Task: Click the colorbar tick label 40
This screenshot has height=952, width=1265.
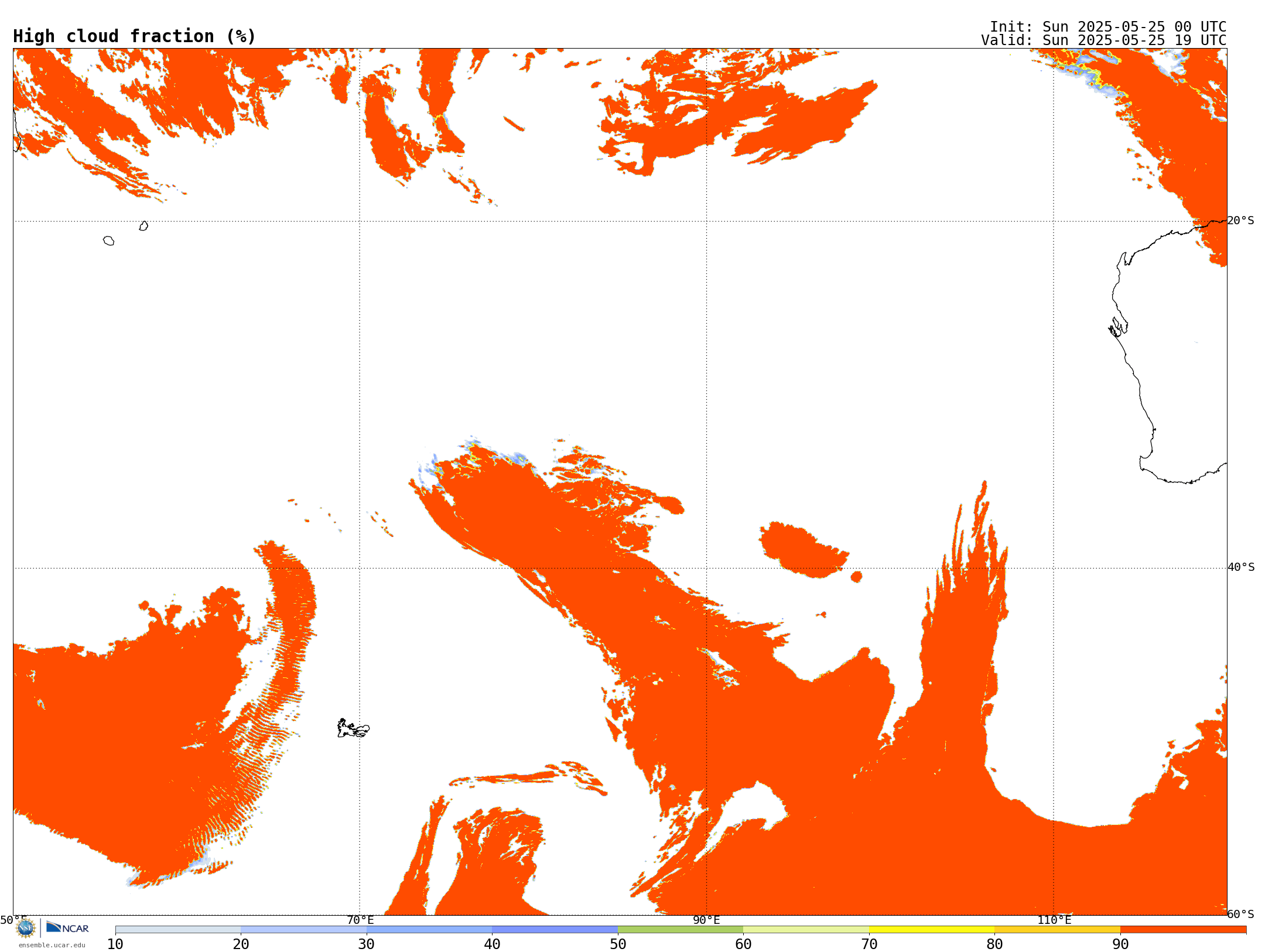Action: tap(492, 944)
